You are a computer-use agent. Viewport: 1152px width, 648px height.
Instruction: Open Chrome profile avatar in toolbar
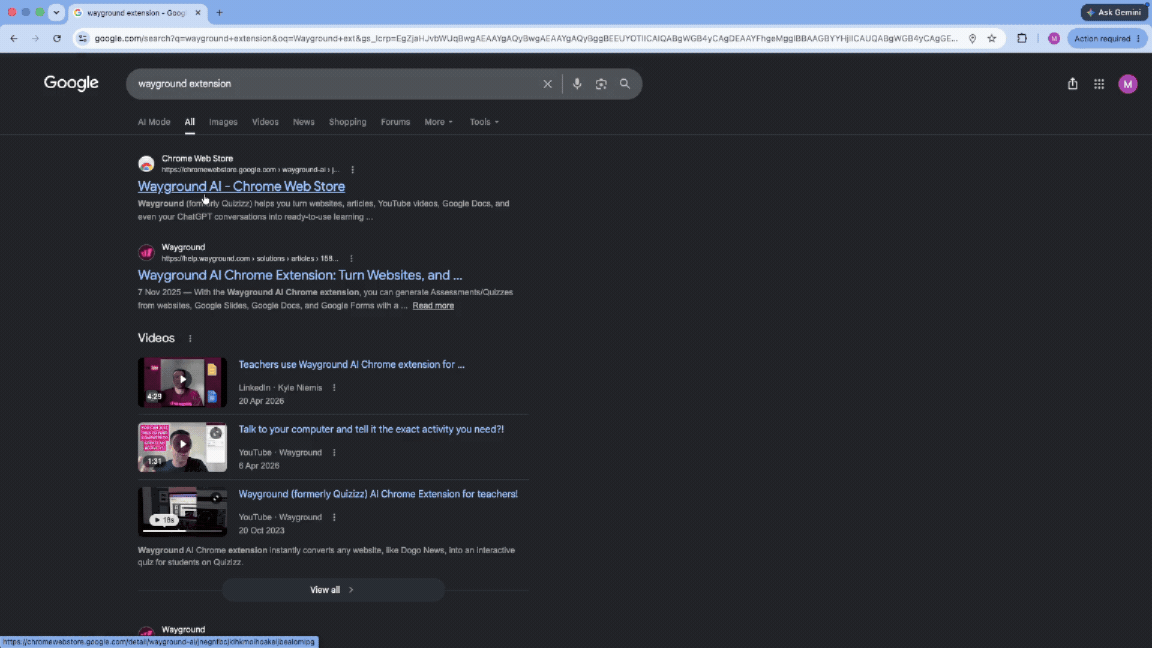pyautogui.click(x=1054, y=38)
